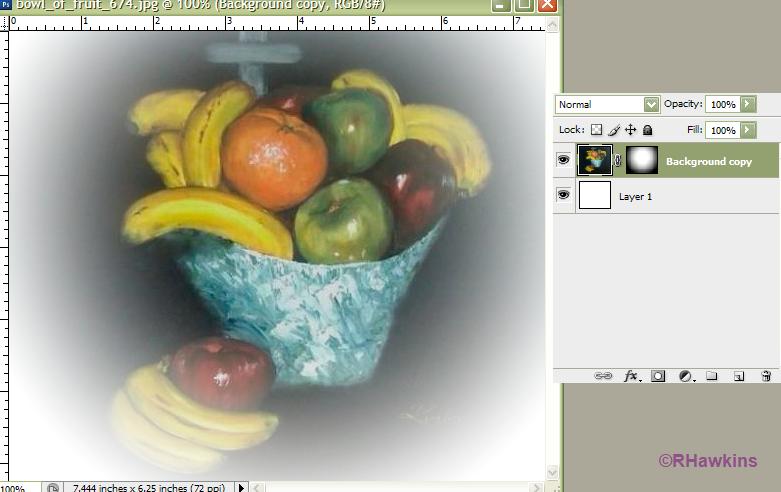Screen dimensions: 781x492
Task: Click the vertical scrollbar up arrow
Action: 552,24
